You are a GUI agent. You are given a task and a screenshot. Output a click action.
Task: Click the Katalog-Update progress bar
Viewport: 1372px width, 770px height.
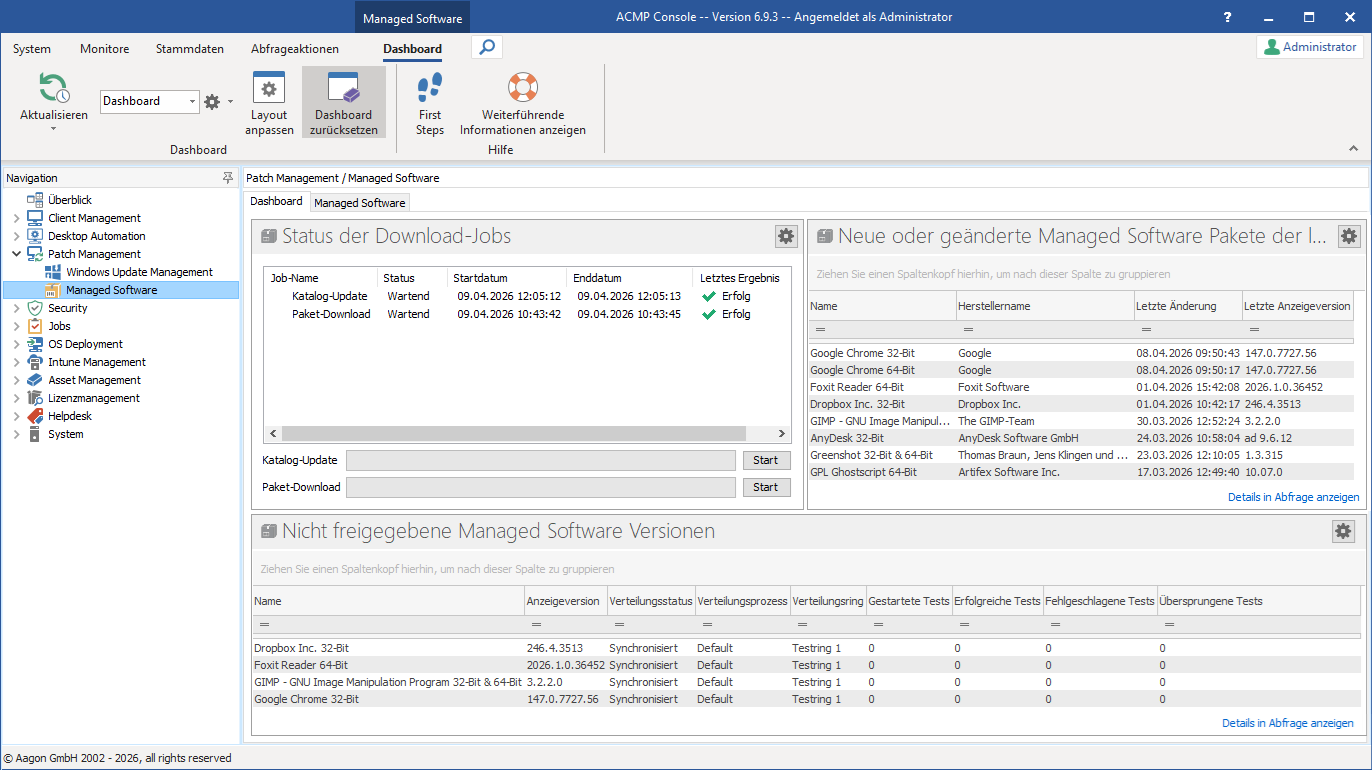[x=541, y=460]
